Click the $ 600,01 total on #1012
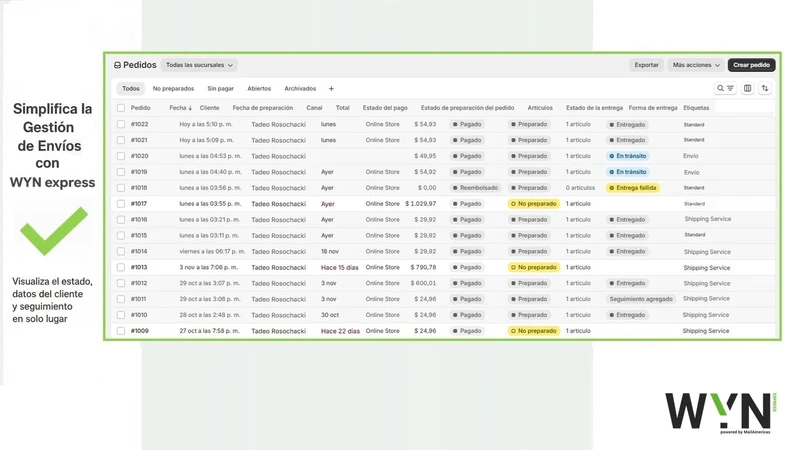Screen dimensions: 800x450 click(x=423, y=283)
